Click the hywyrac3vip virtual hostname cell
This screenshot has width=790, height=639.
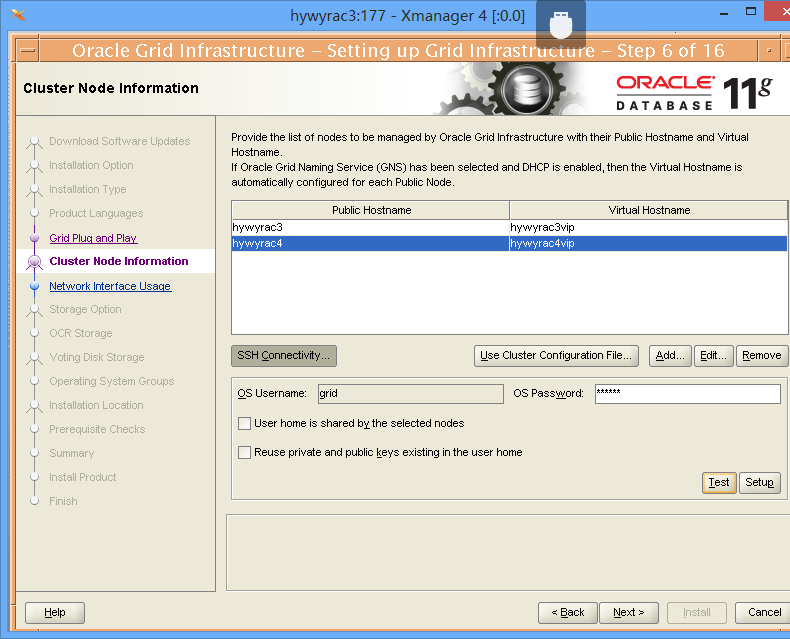point(648,227)
